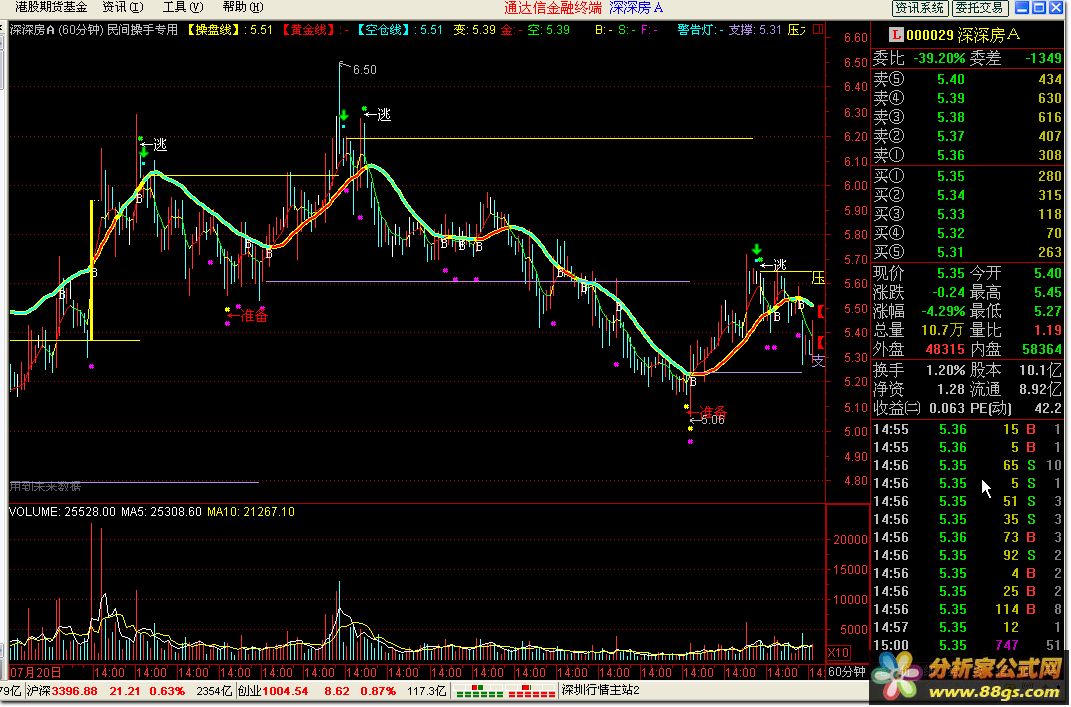The width and height of the screenshot is (1071, 707).
Task: Click the yellow 压 pressure line label
Action: 817,278
